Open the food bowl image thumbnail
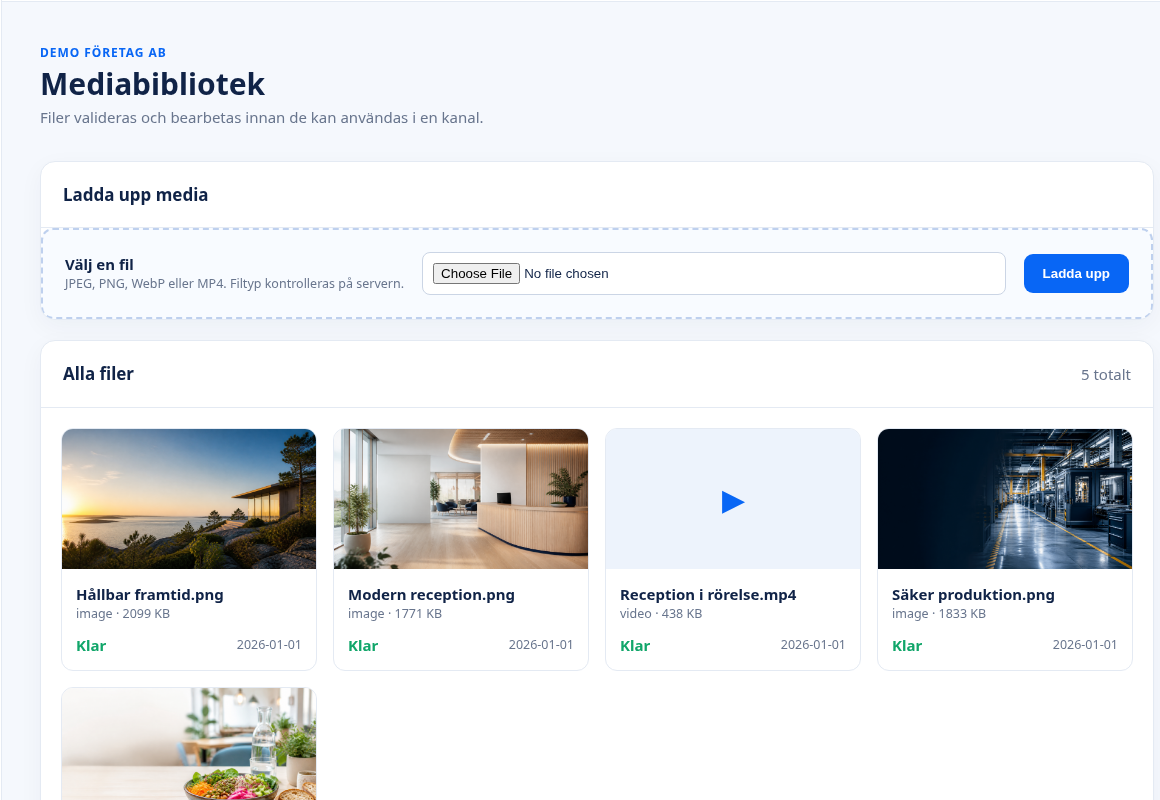Viewport: 1160px width, 800px height. pos(189,744)
